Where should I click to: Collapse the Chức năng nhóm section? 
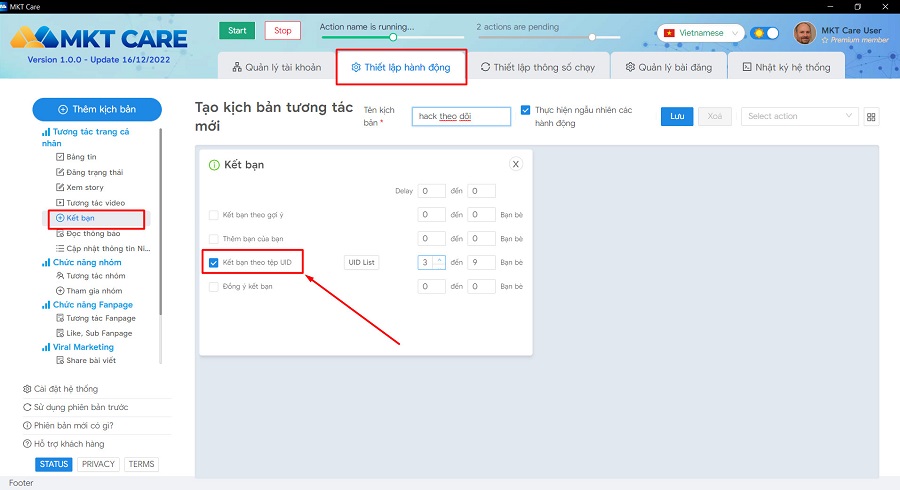click(86, 262)
